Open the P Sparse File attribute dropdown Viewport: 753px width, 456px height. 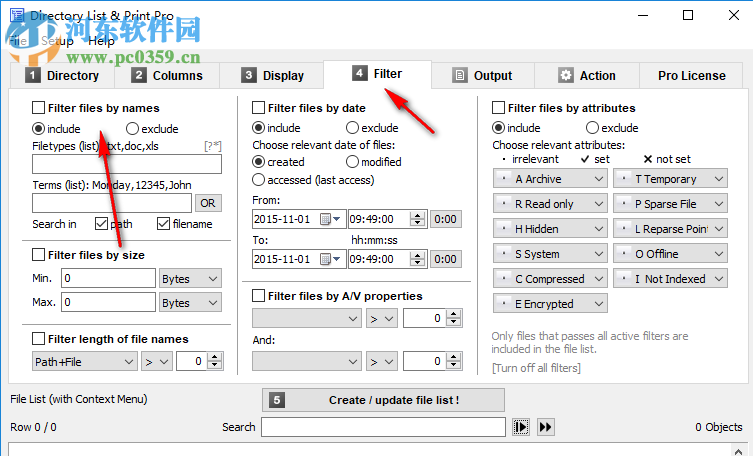[670, 204]
